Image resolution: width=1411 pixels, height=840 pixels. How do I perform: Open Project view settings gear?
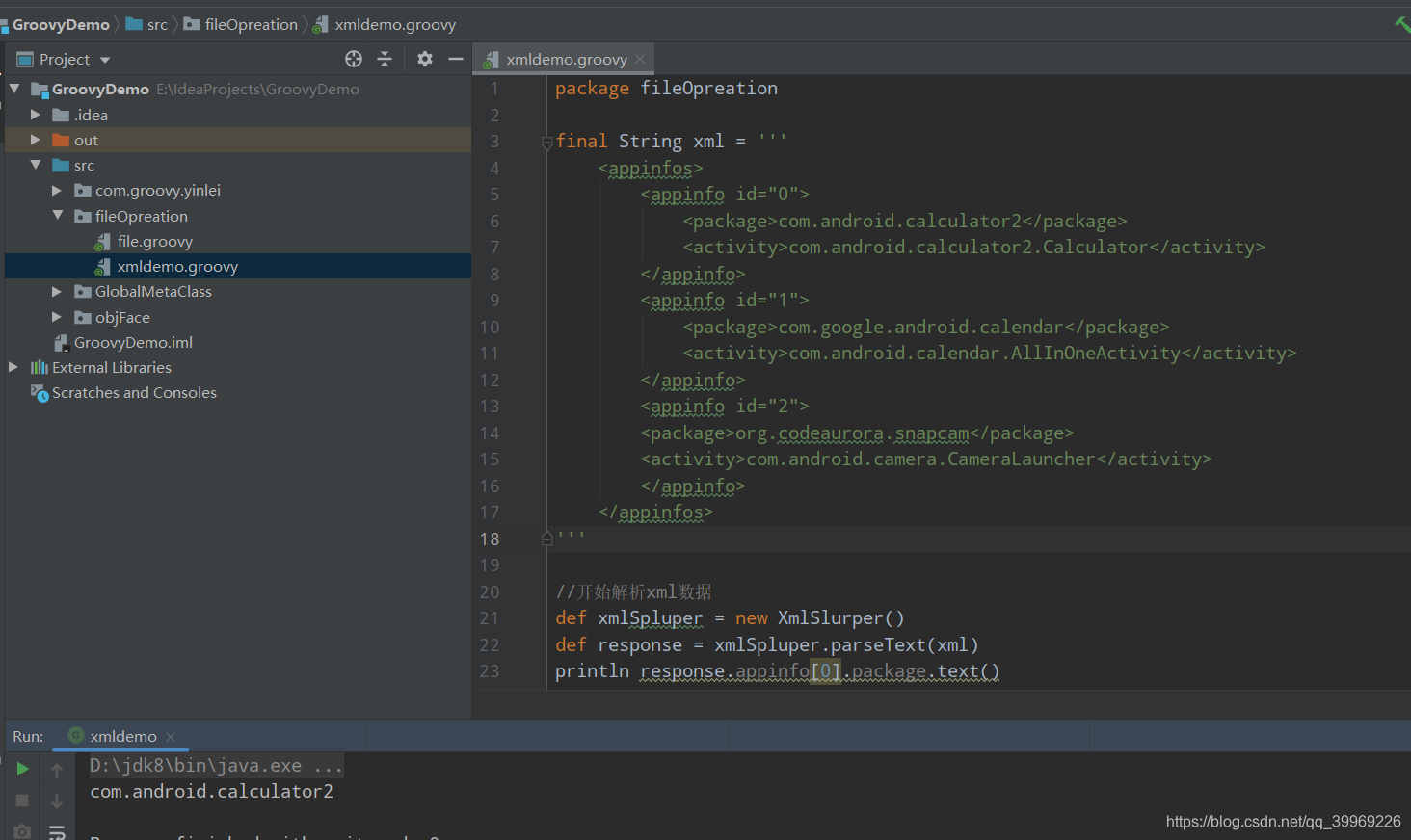(424, 59)
